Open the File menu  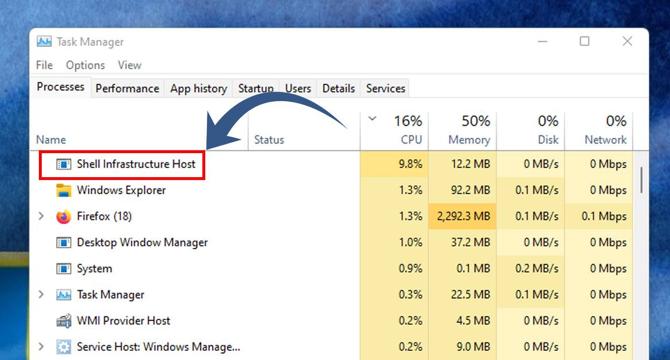44,65
